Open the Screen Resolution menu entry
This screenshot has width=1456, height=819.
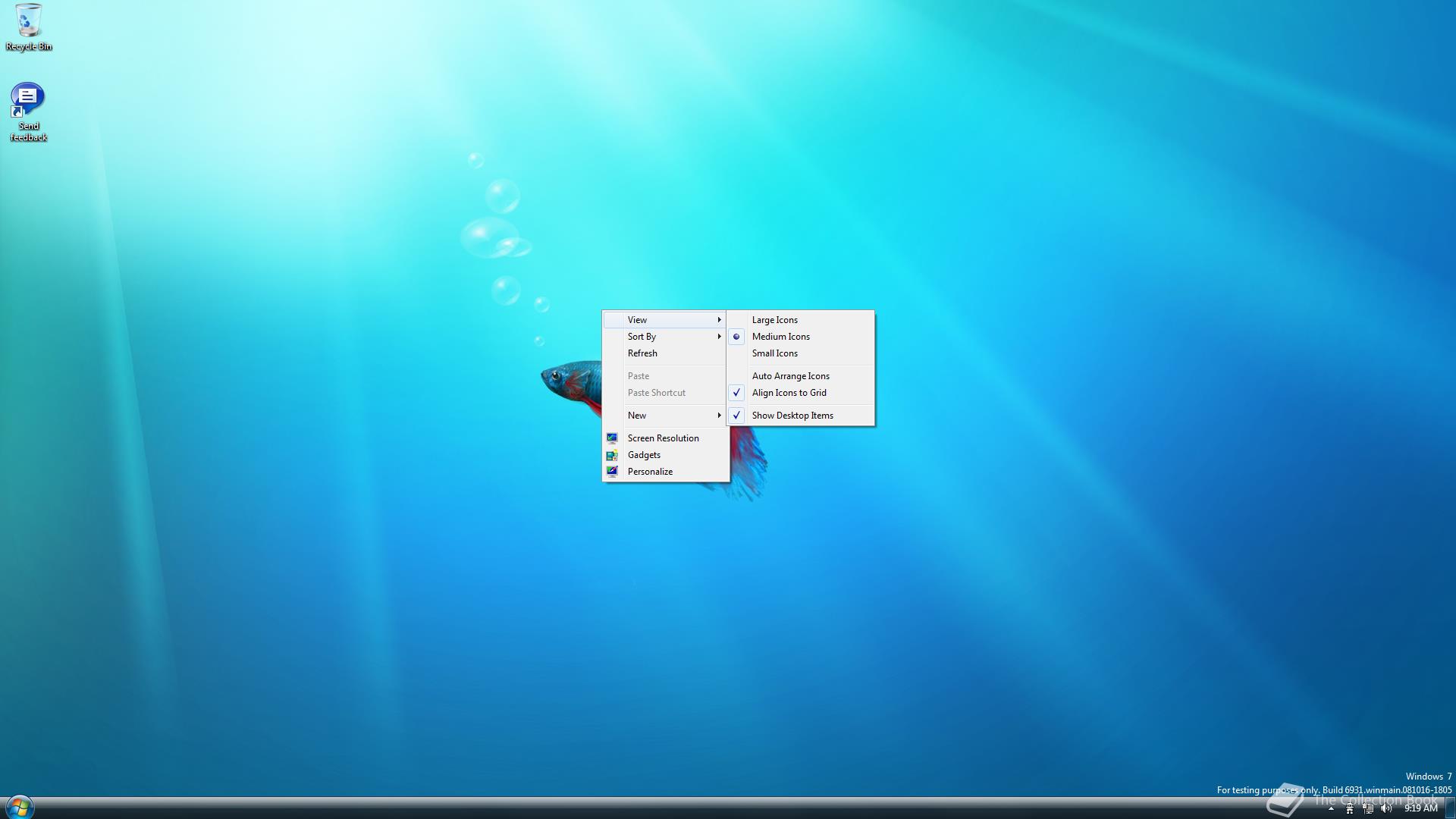coord(666,438)
